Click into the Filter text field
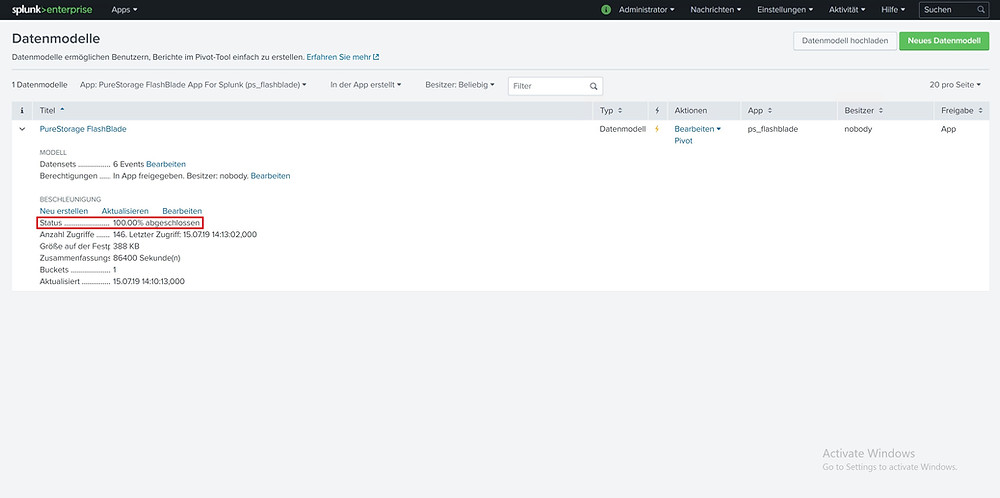This screenshot has height=498, width=1000. click(555, 86)
